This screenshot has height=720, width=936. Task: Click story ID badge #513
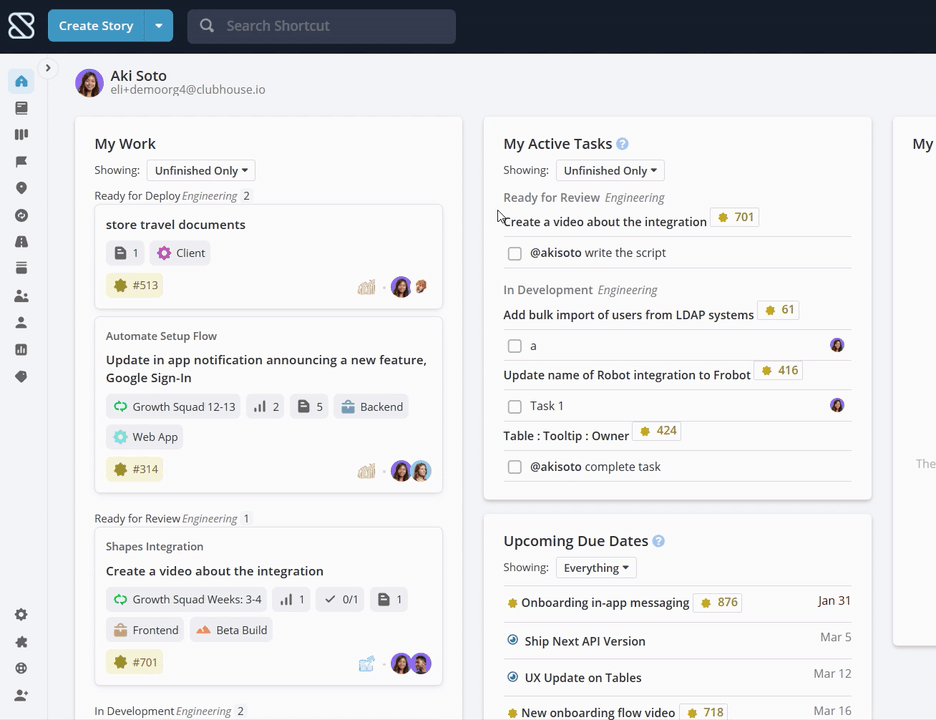coord(135,285)
